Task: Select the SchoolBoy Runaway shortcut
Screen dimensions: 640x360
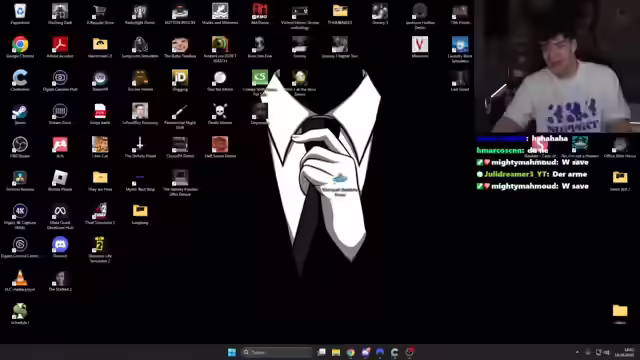Action: point(140,111)
